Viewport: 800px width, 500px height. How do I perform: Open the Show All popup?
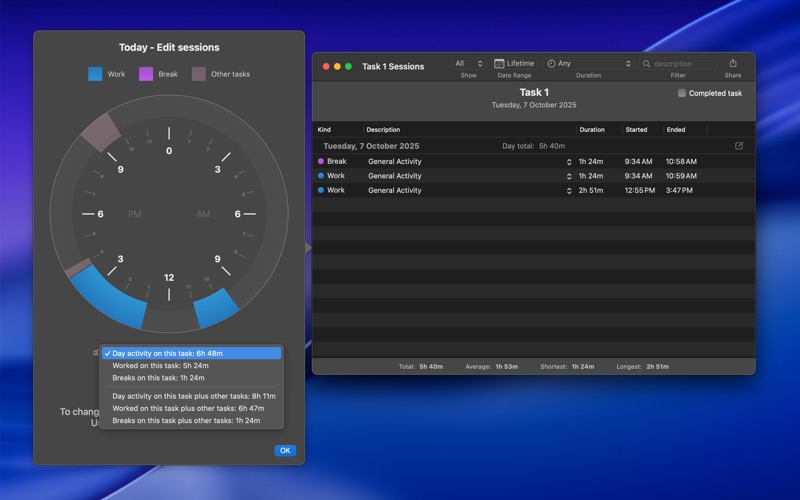468,63
